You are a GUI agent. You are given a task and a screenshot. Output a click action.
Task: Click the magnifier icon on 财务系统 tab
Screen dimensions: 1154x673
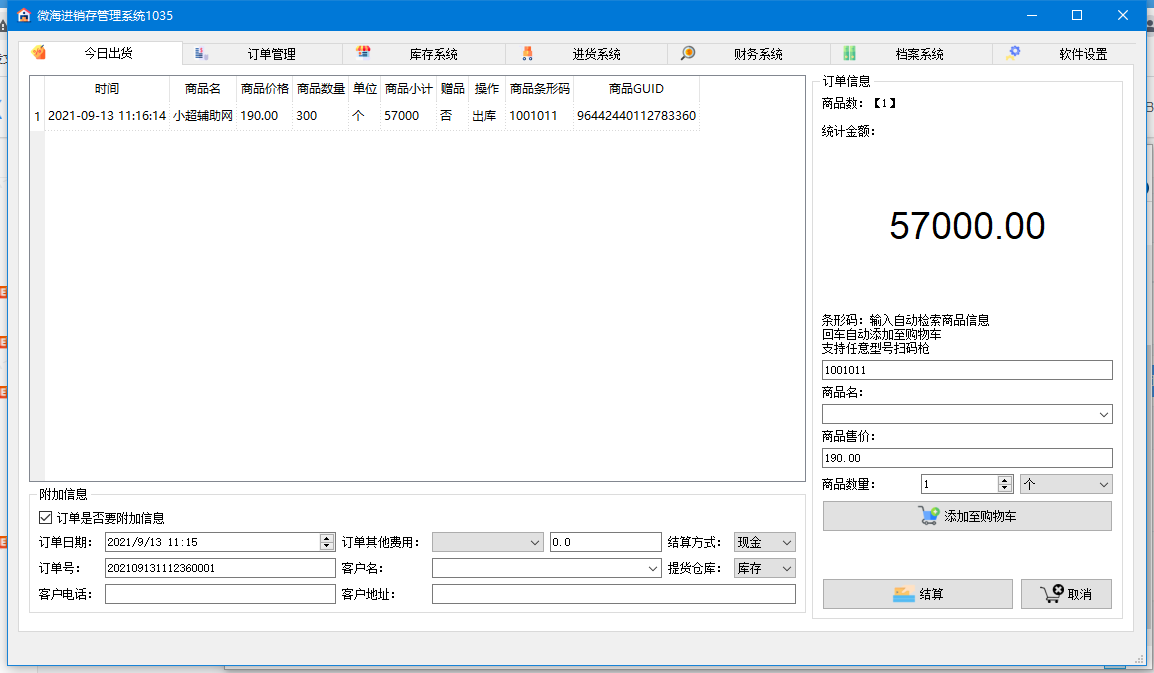click(687, 53)
